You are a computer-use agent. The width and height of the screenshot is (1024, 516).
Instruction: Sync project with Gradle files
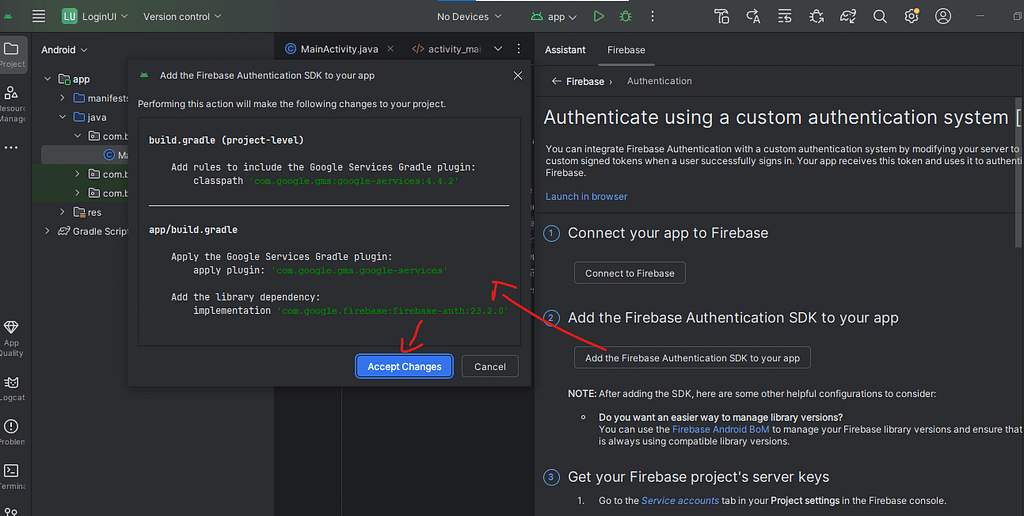pyautogui.click(x=848, y=16)
